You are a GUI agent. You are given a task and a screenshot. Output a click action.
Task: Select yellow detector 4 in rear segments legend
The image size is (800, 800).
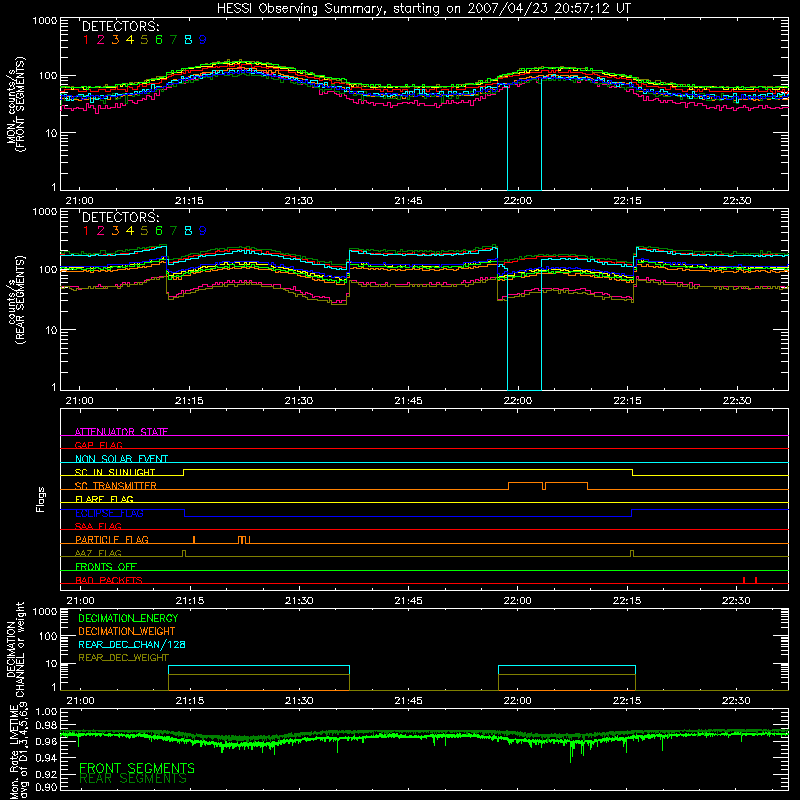coord(130,231)
